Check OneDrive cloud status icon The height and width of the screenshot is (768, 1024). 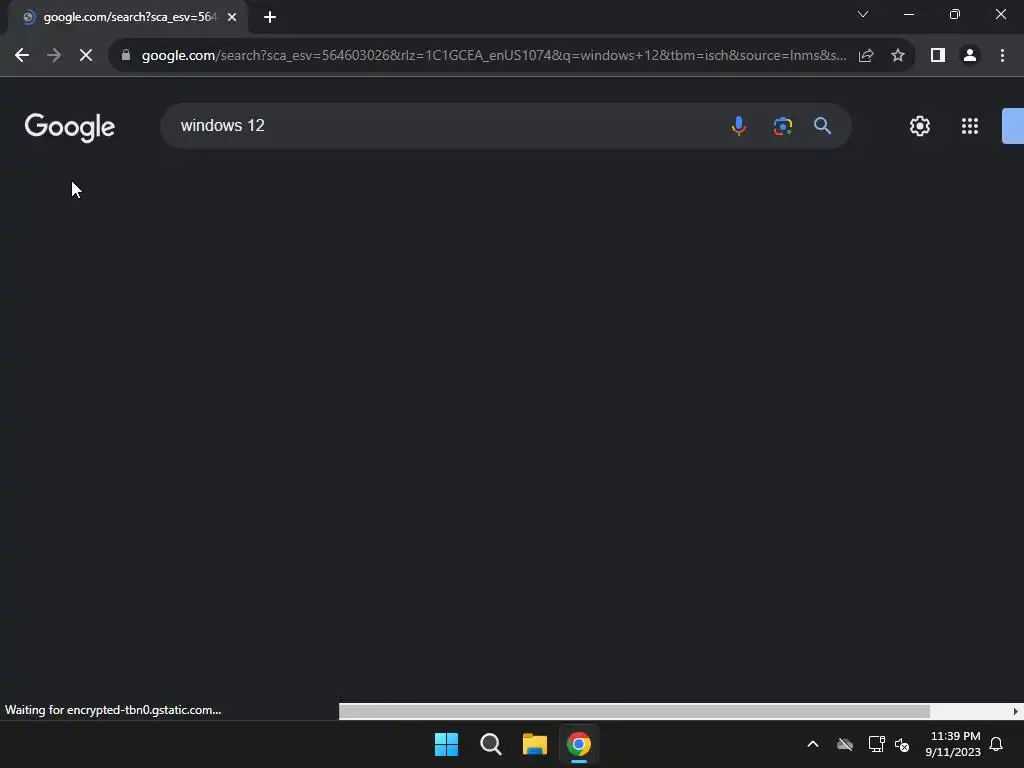[x=845, y=744]
